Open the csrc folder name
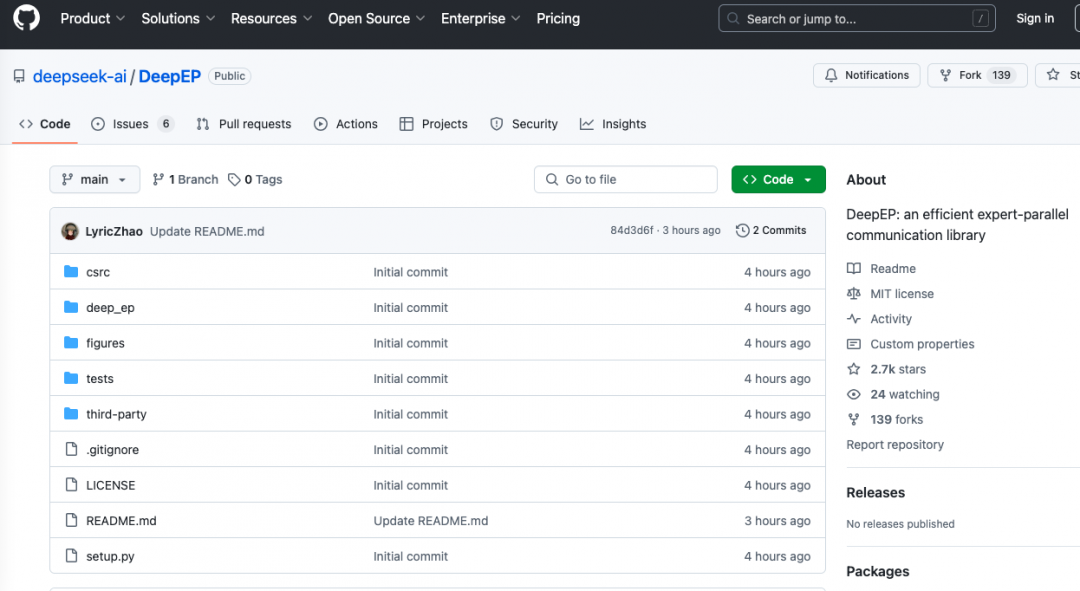The height and width of the screenshot is (591, 1080). 98,272
